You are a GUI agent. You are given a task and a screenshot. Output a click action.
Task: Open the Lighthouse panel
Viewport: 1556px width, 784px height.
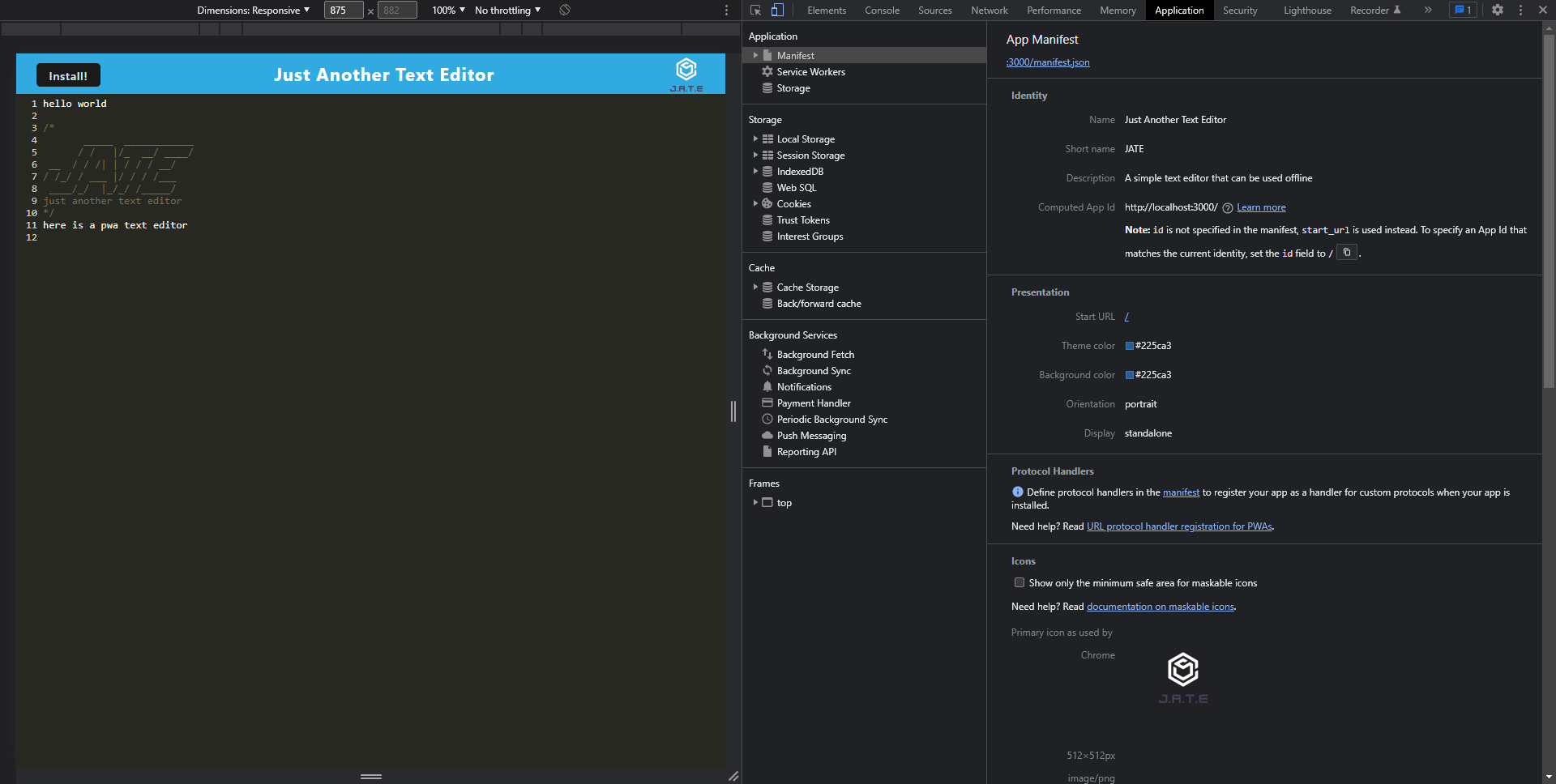click(1306, 10)
